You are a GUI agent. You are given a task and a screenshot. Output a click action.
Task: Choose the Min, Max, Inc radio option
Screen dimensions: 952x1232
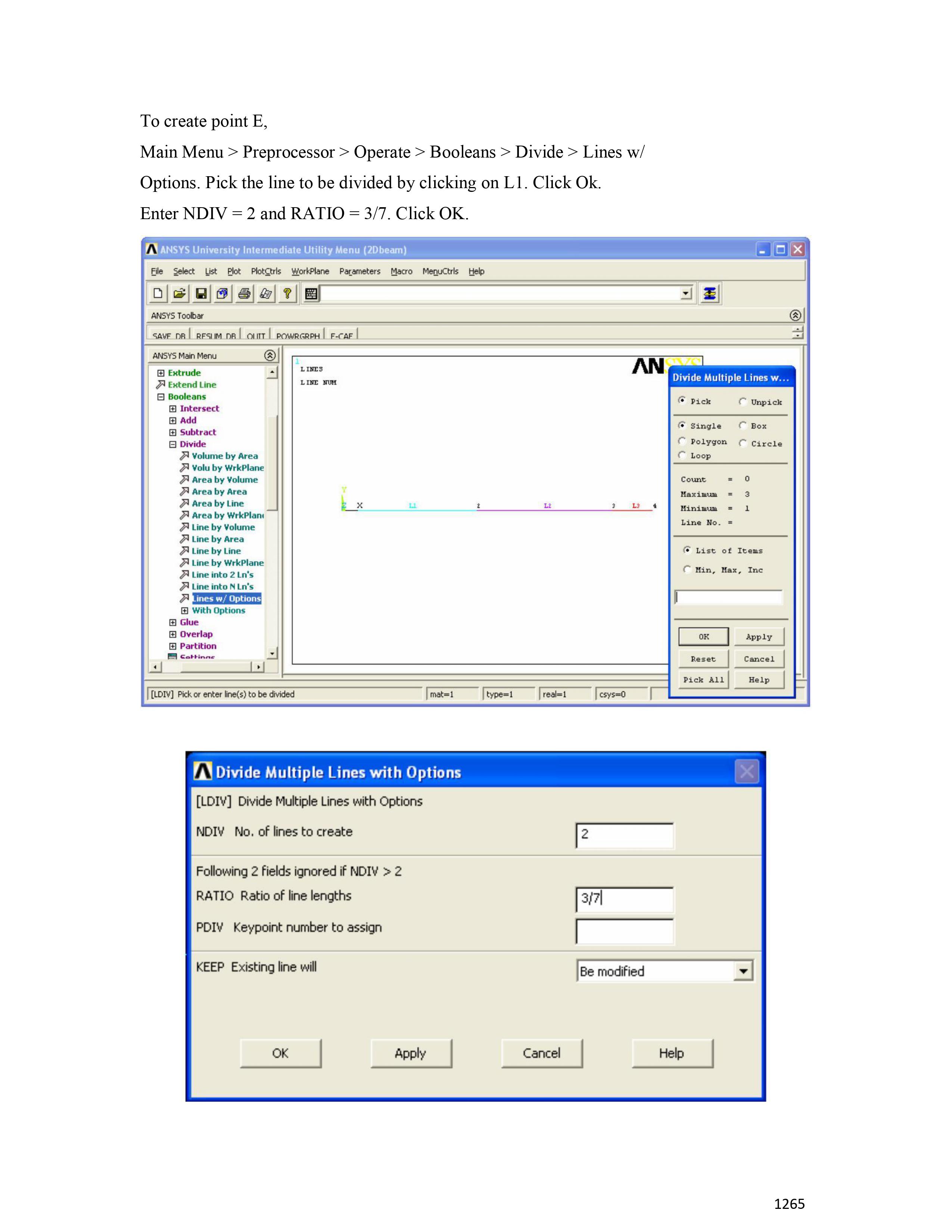tap(687, 570)
